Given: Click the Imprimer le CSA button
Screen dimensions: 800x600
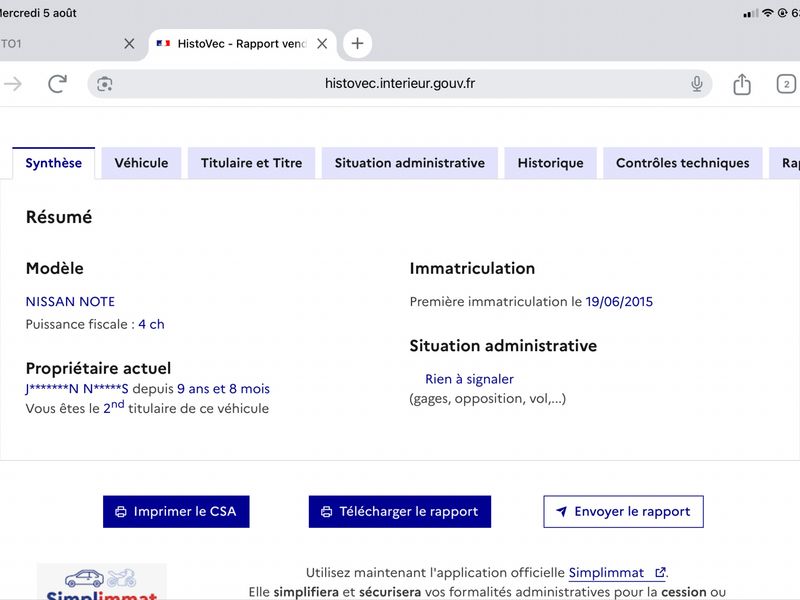Looking at the screenshot, I should (176, 511).
